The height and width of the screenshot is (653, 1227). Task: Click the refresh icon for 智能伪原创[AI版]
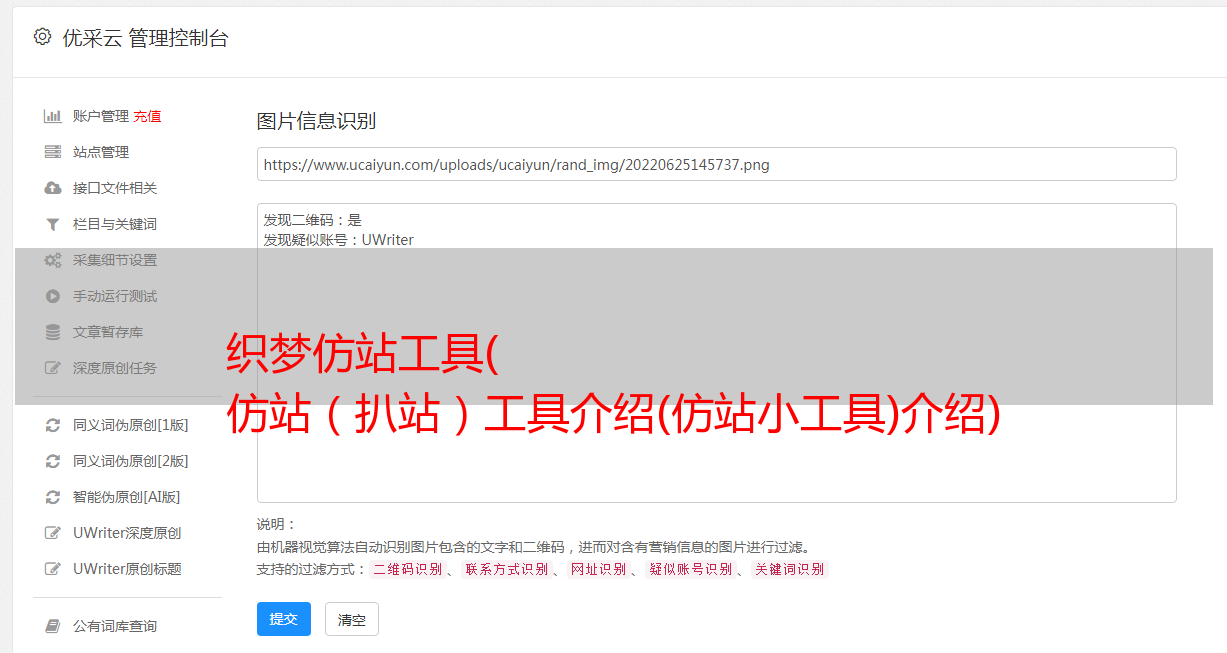tap(53, 497)
